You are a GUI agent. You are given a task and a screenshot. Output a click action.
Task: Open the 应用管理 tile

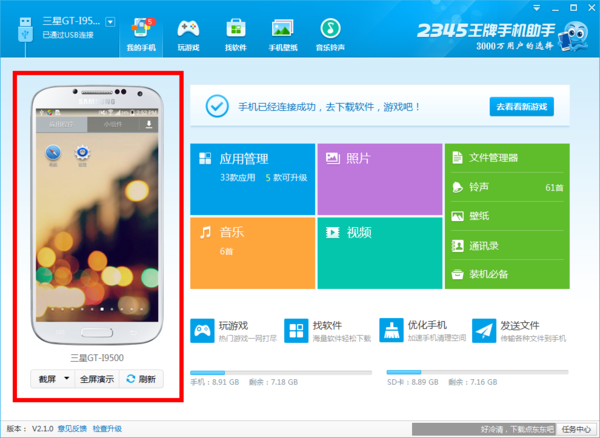(251, 178)
